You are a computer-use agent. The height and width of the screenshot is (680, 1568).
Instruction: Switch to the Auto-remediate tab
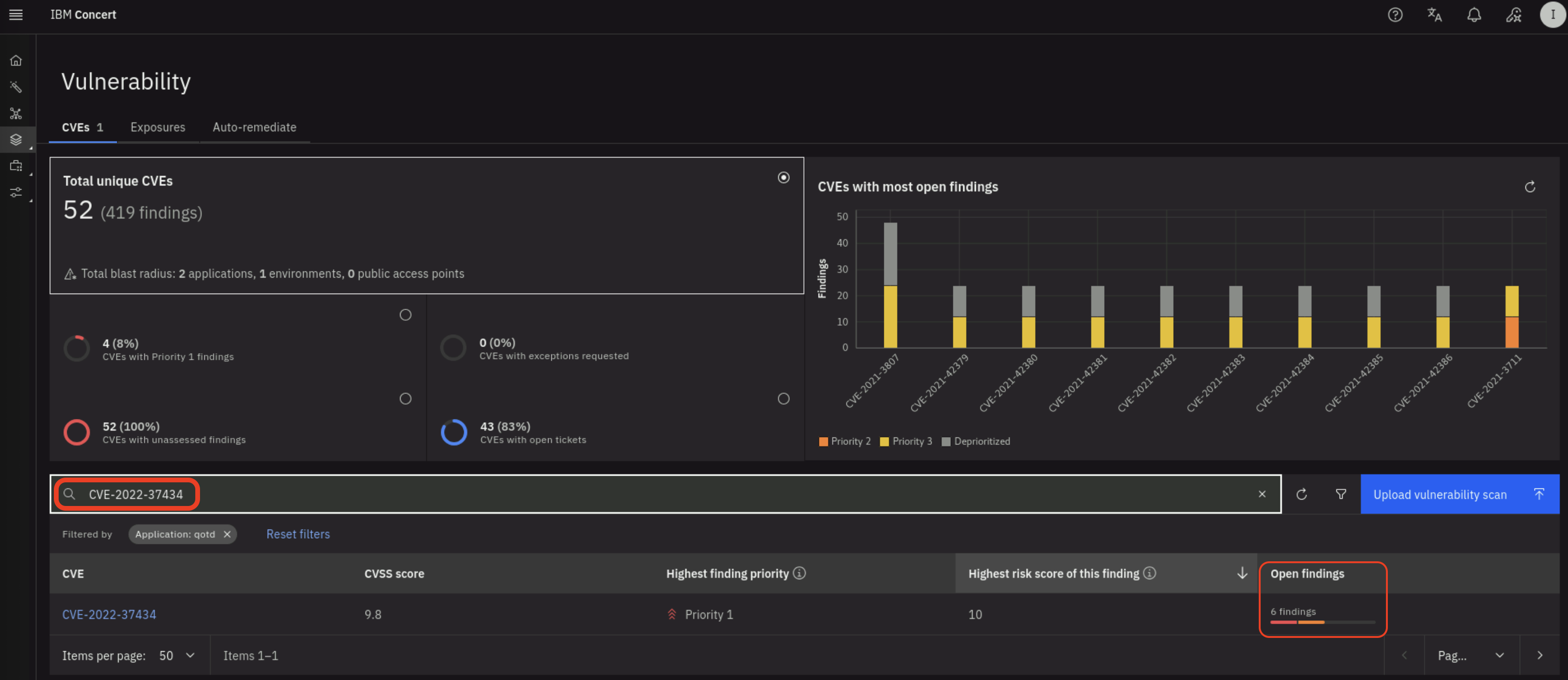(x=254, y=127)
